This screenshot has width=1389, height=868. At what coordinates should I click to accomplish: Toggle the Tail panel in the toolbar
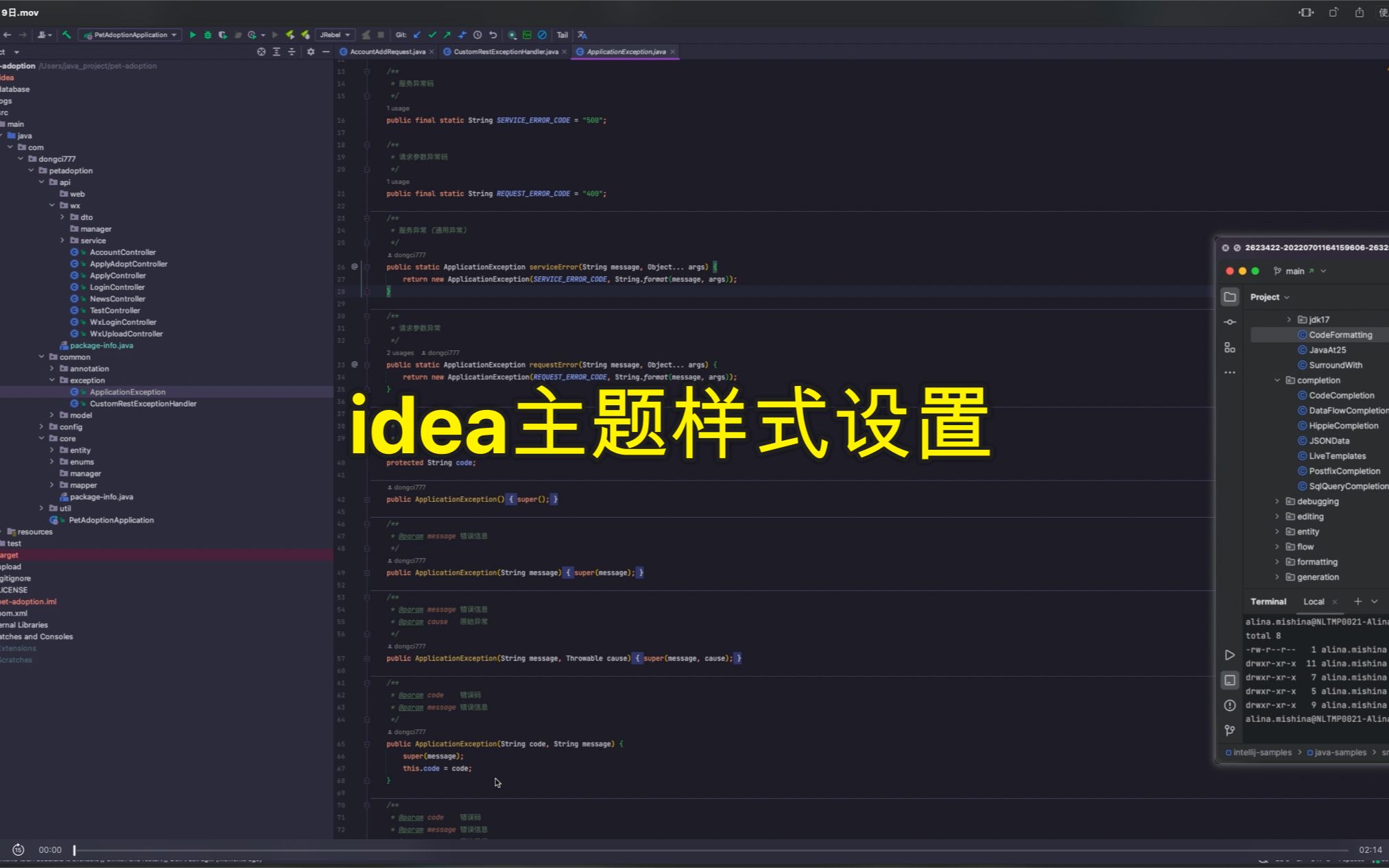562,34
